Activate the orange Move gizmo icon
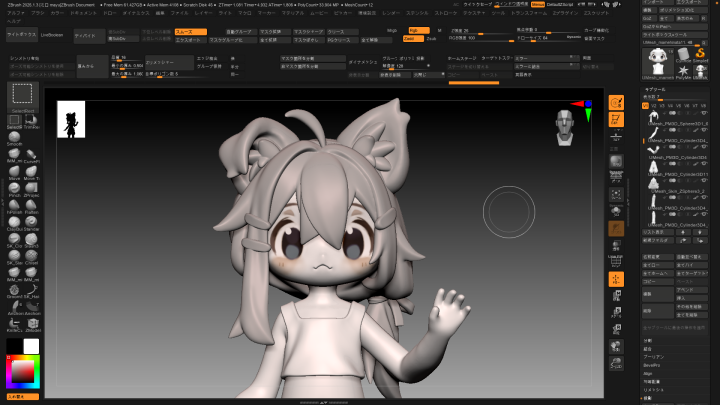The image size is (720, 405). [x=616, y=279]
